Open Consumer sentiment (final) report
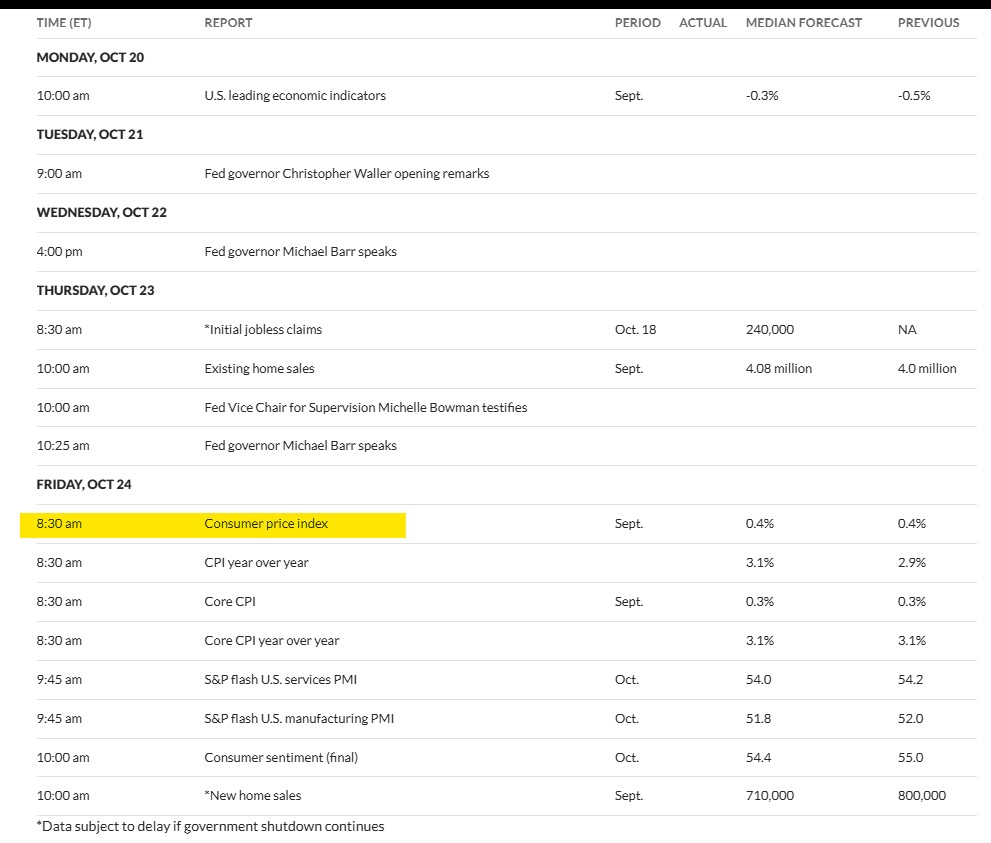The image size is (991, 843). coord(281,758)
